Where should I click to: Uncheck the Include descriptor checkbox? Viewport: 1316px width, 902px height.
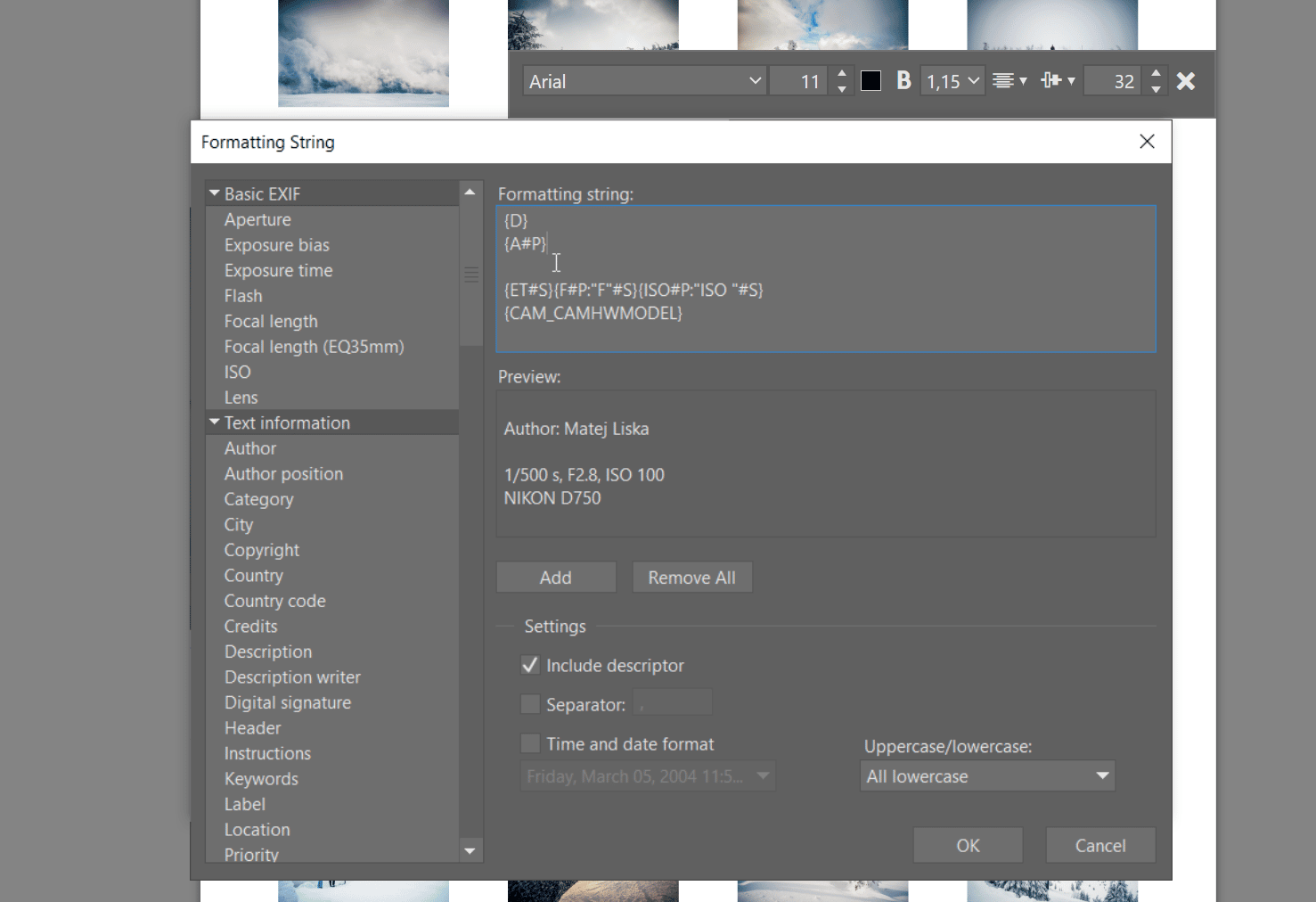tap(530, 666)
